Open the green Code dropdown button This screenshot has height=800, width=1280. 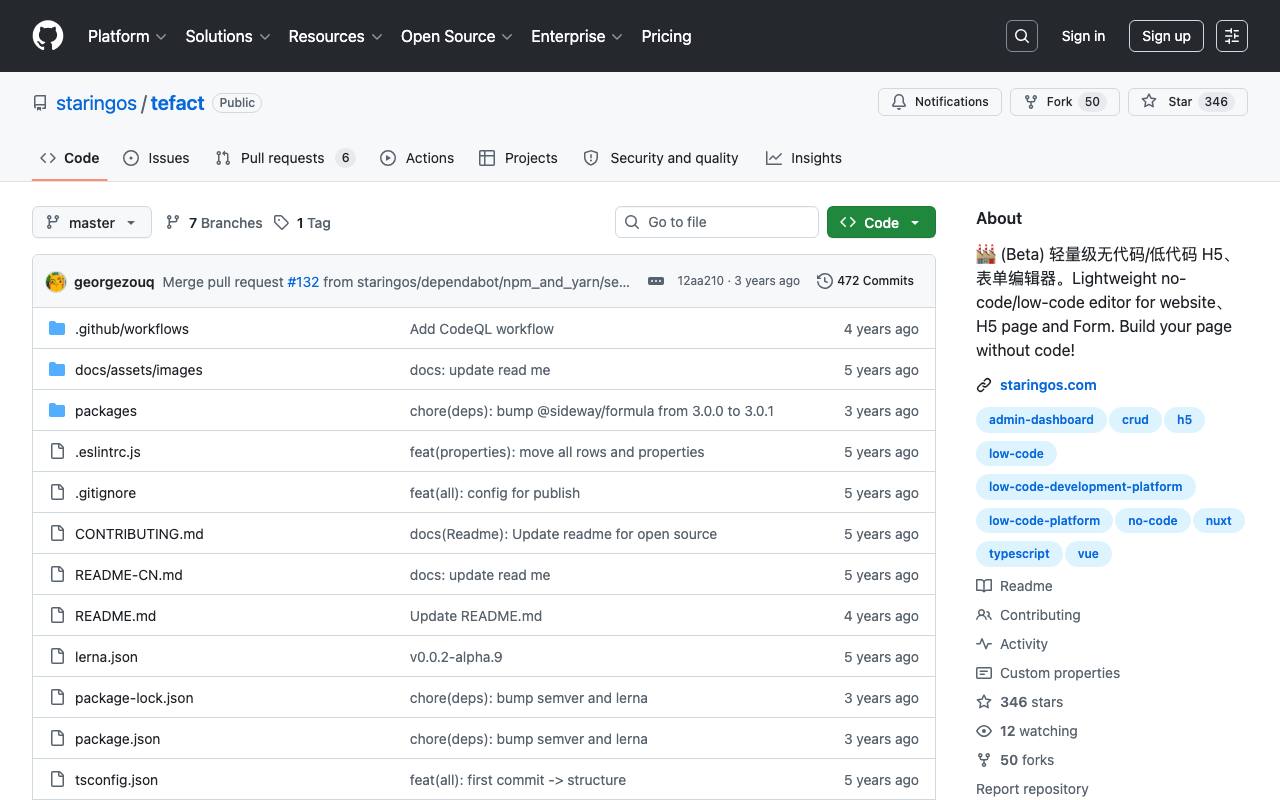[881, 222]
